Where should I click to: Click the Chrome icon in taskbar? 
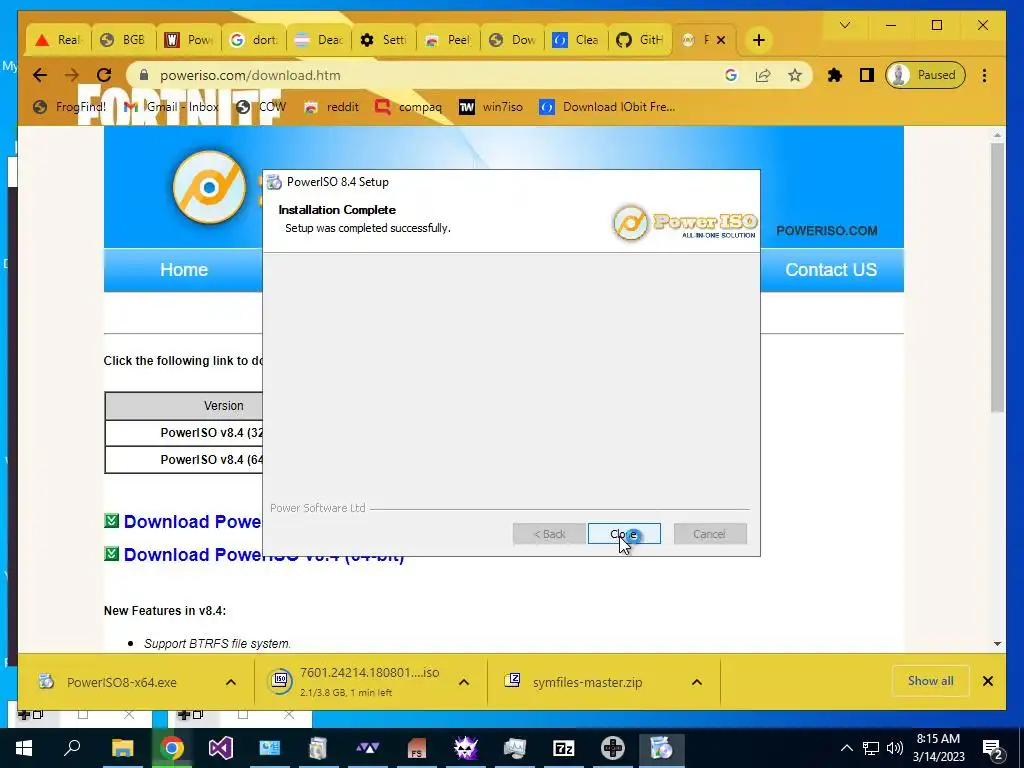click(171, 748)
